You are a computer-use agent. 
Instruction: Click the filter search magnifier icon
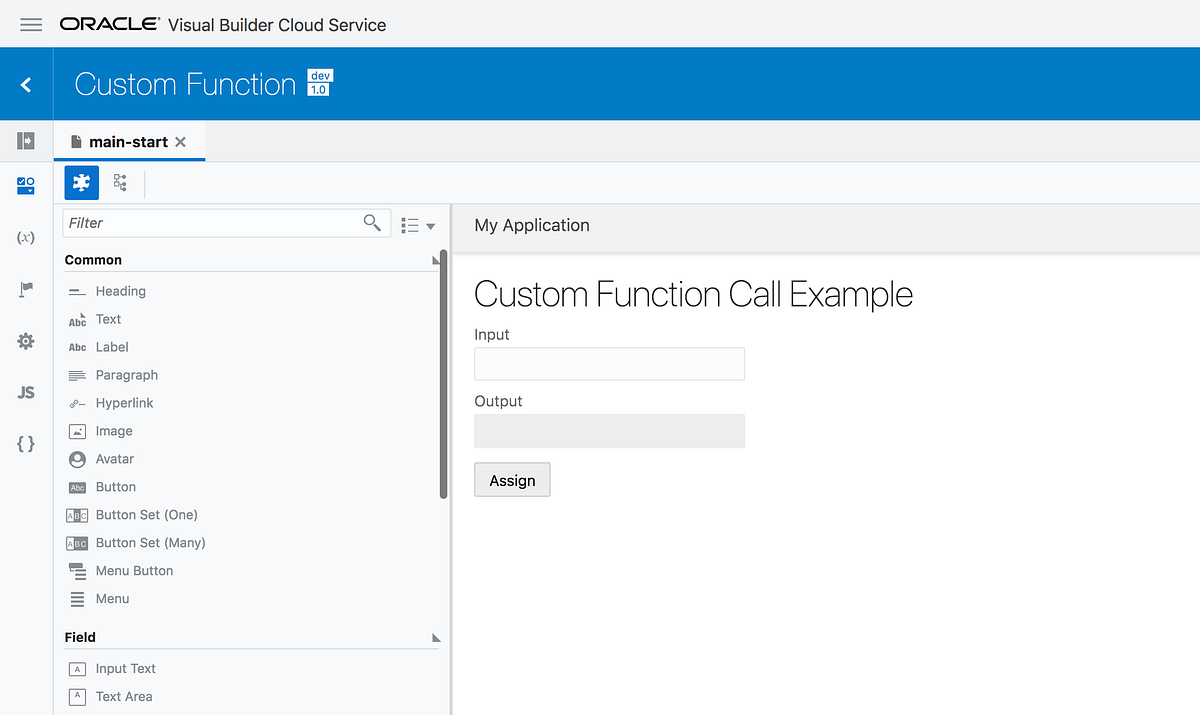pos(372,223)
